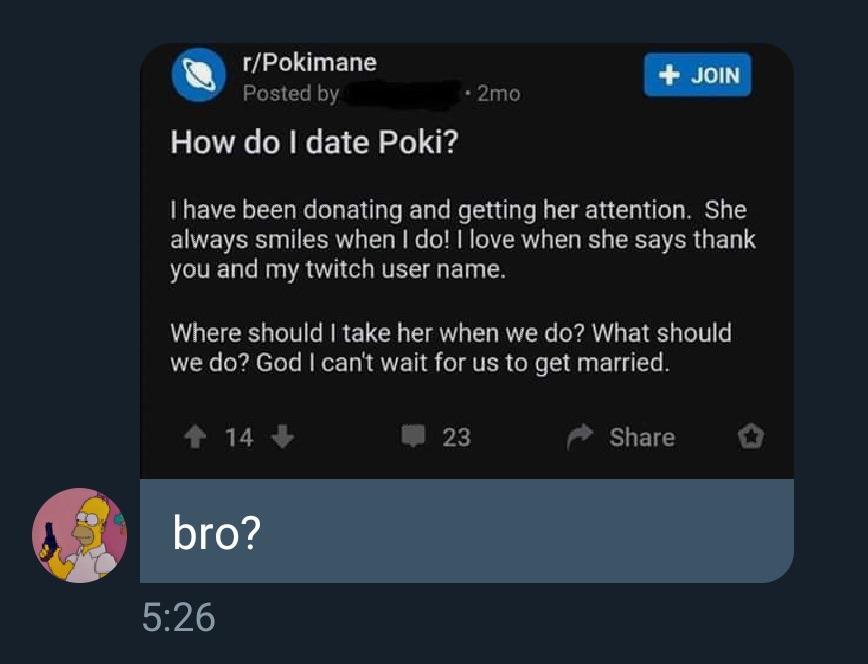Upvote the 'How do I date Poki?' post
868x664 pixels.
tap(195, 437)
